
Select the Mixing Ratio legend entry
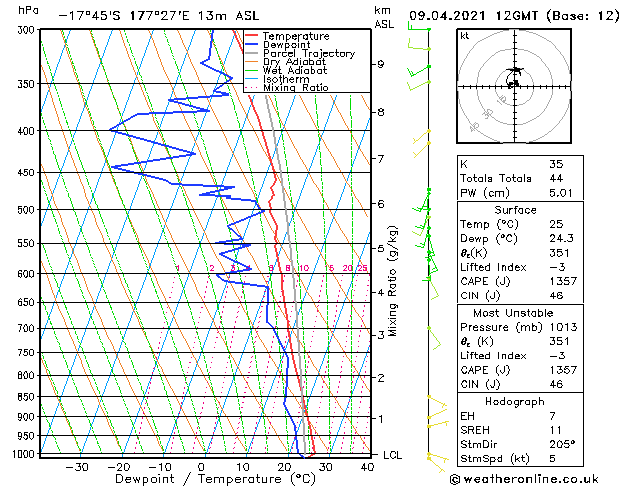294,88
